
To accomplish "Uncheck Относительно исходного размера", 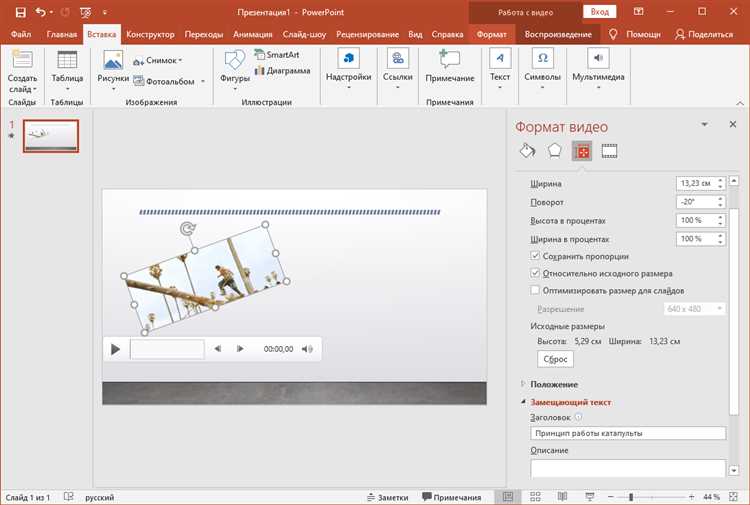I will (535, 273).
